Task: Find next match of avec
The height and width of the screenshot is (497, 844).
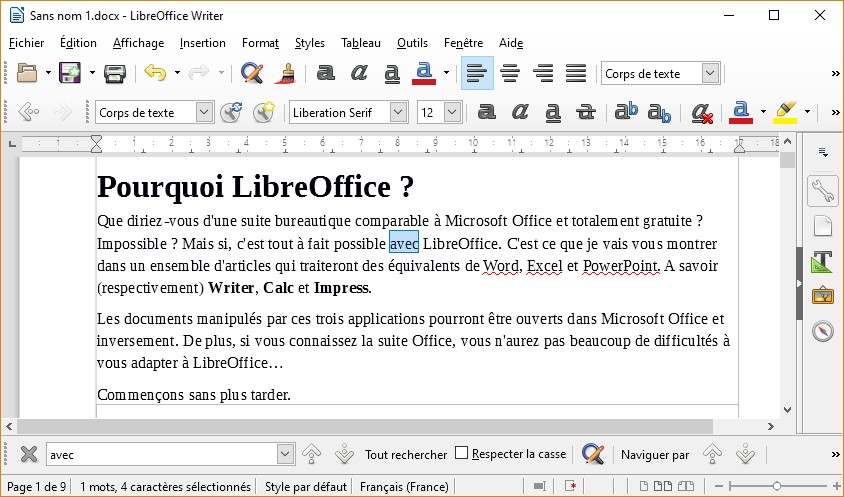Action: click(x=344, y=454)
